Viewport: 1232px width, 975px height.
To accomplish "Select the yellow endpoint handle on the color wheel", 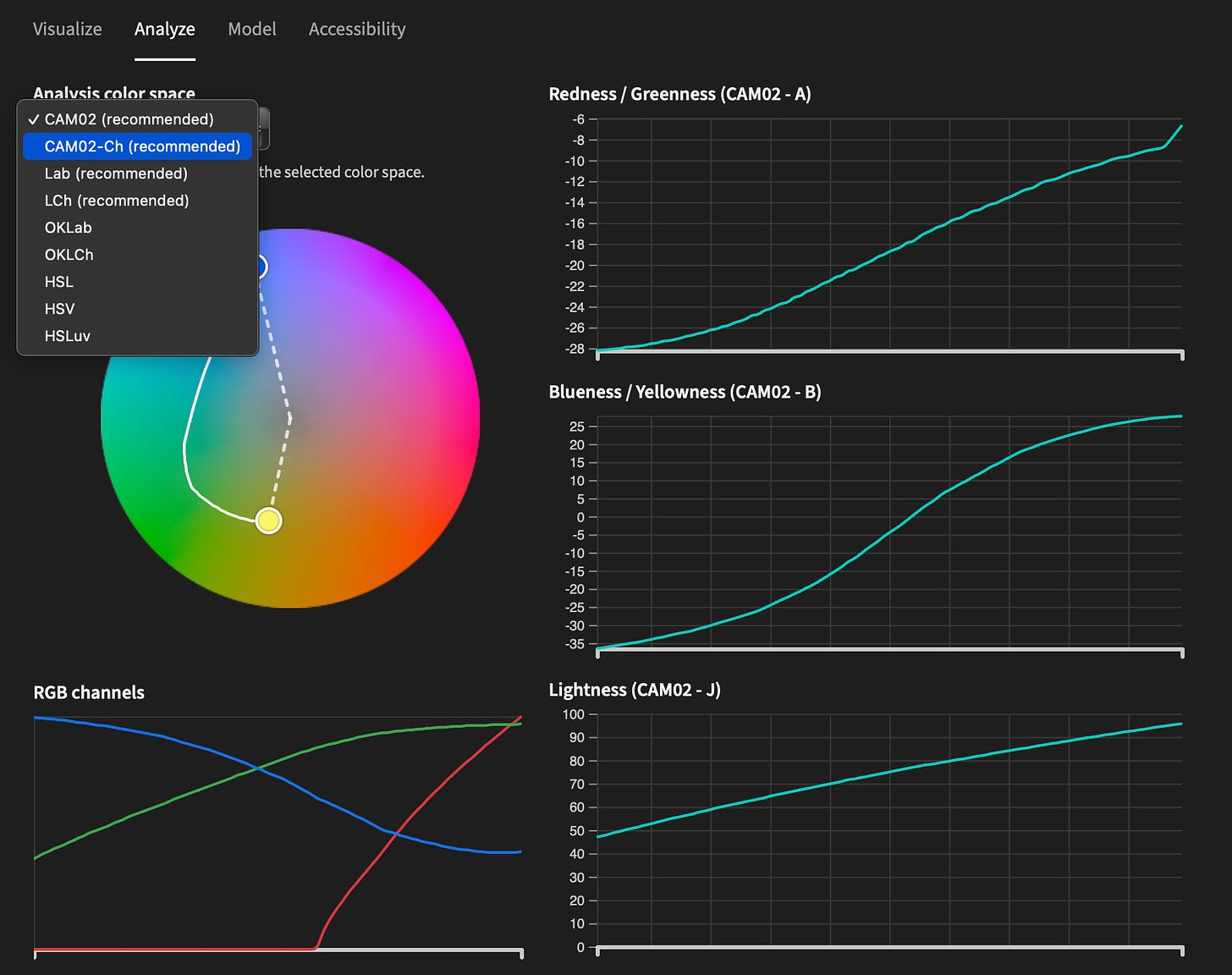I will (x=267, y=521).
